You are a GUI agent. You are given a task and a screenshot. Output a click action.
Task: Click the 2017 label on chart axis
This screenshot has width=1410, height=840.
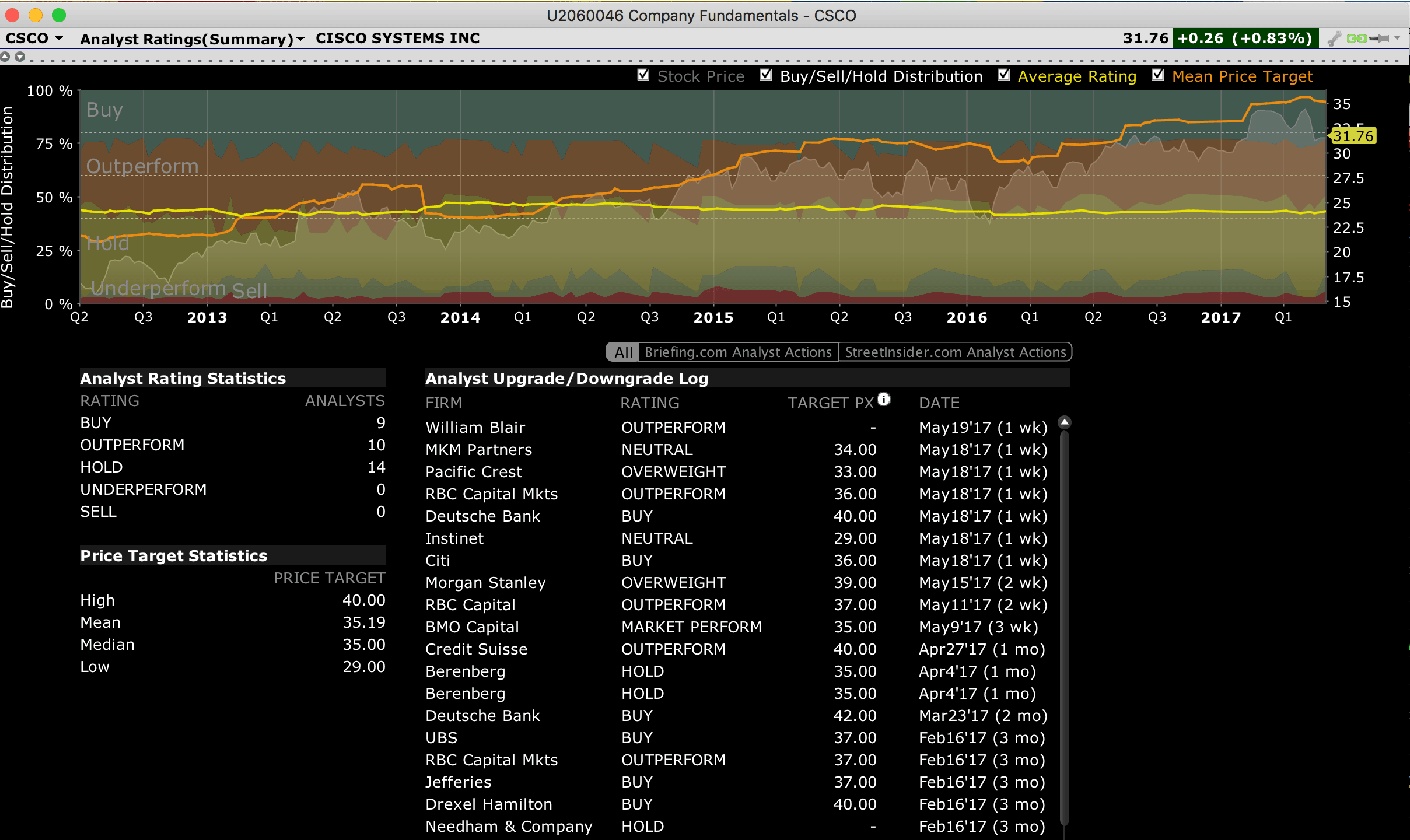(1221, 318)
